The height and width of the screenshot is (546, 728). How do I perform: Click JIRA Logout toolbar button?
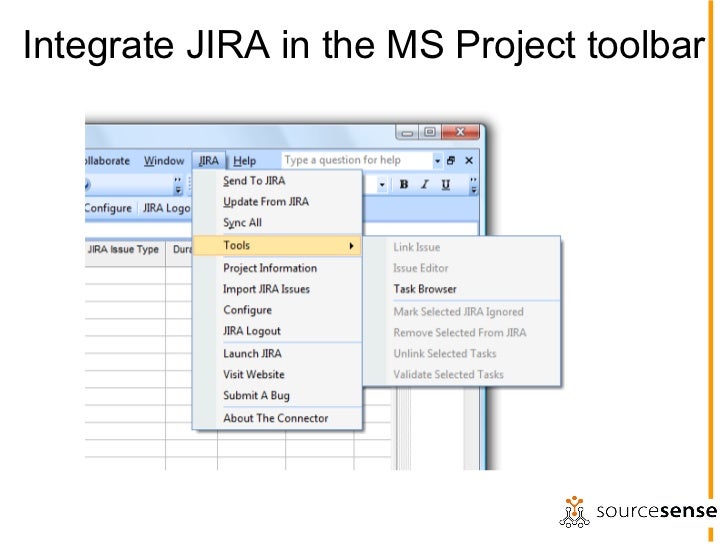point(166,208)
